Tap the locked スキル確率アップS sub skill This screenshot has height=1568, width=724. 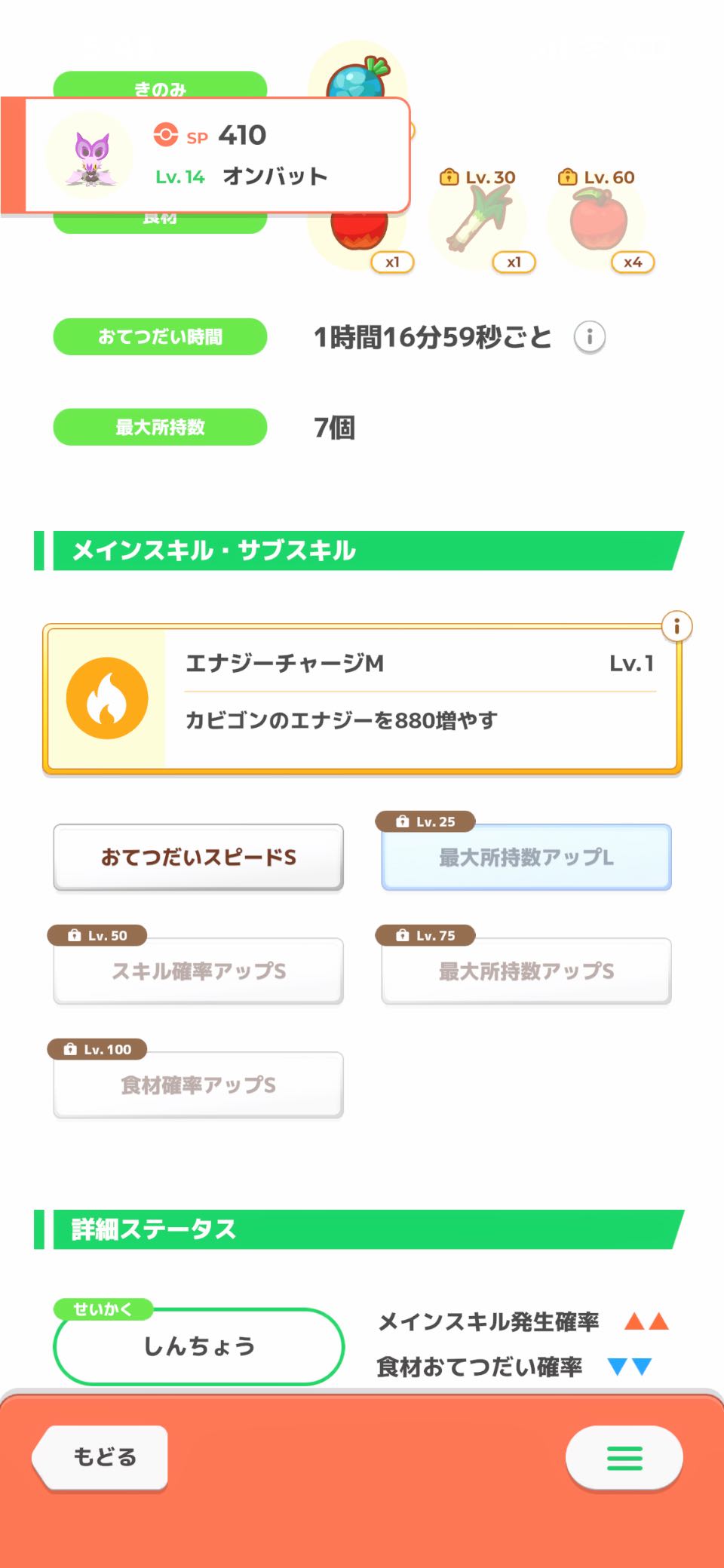[198, 971]
